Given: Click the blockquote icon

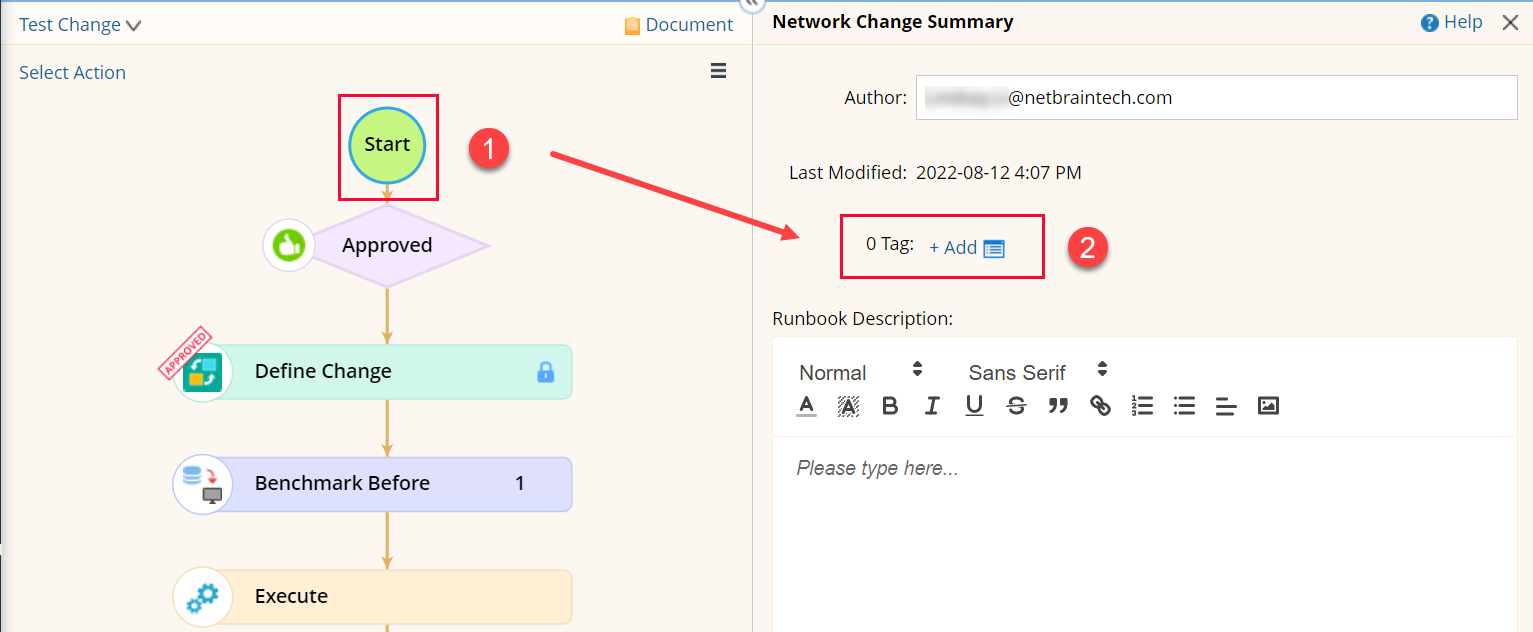Looking at the screenshot, I should click(x=1058, y=406).
